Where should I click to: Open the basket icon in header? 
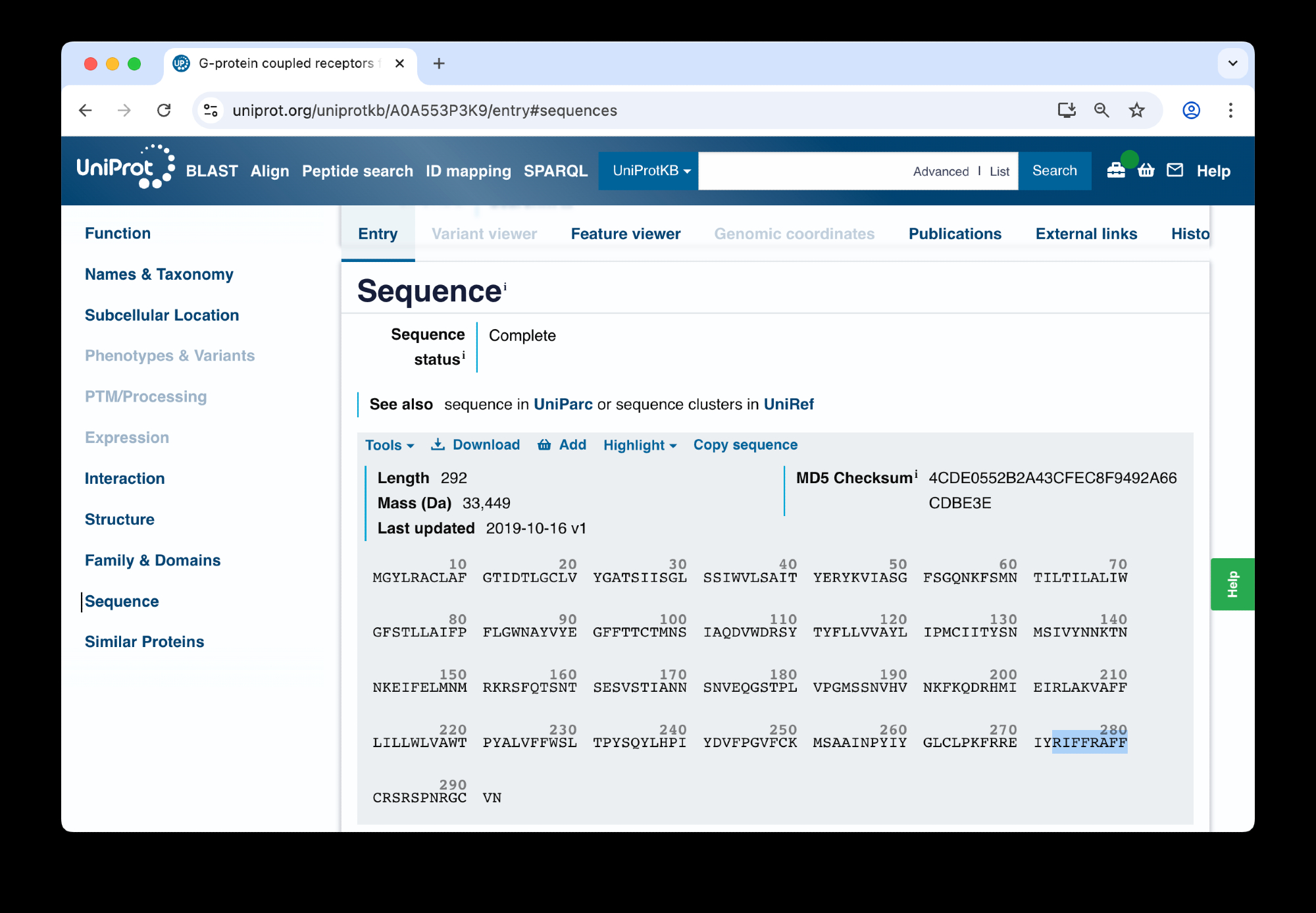(1146, 170)
